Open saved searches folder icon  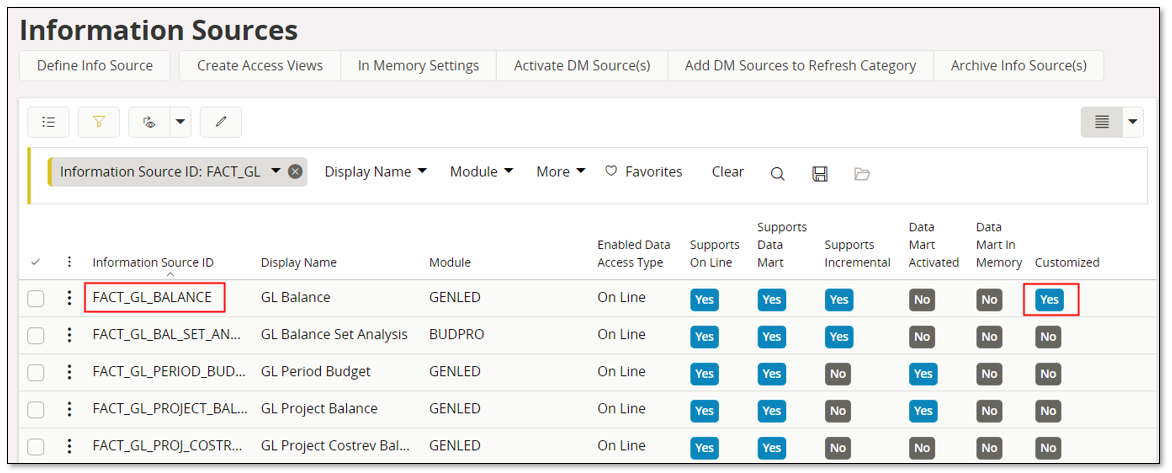pyautogui.click(x=861, y=173)
